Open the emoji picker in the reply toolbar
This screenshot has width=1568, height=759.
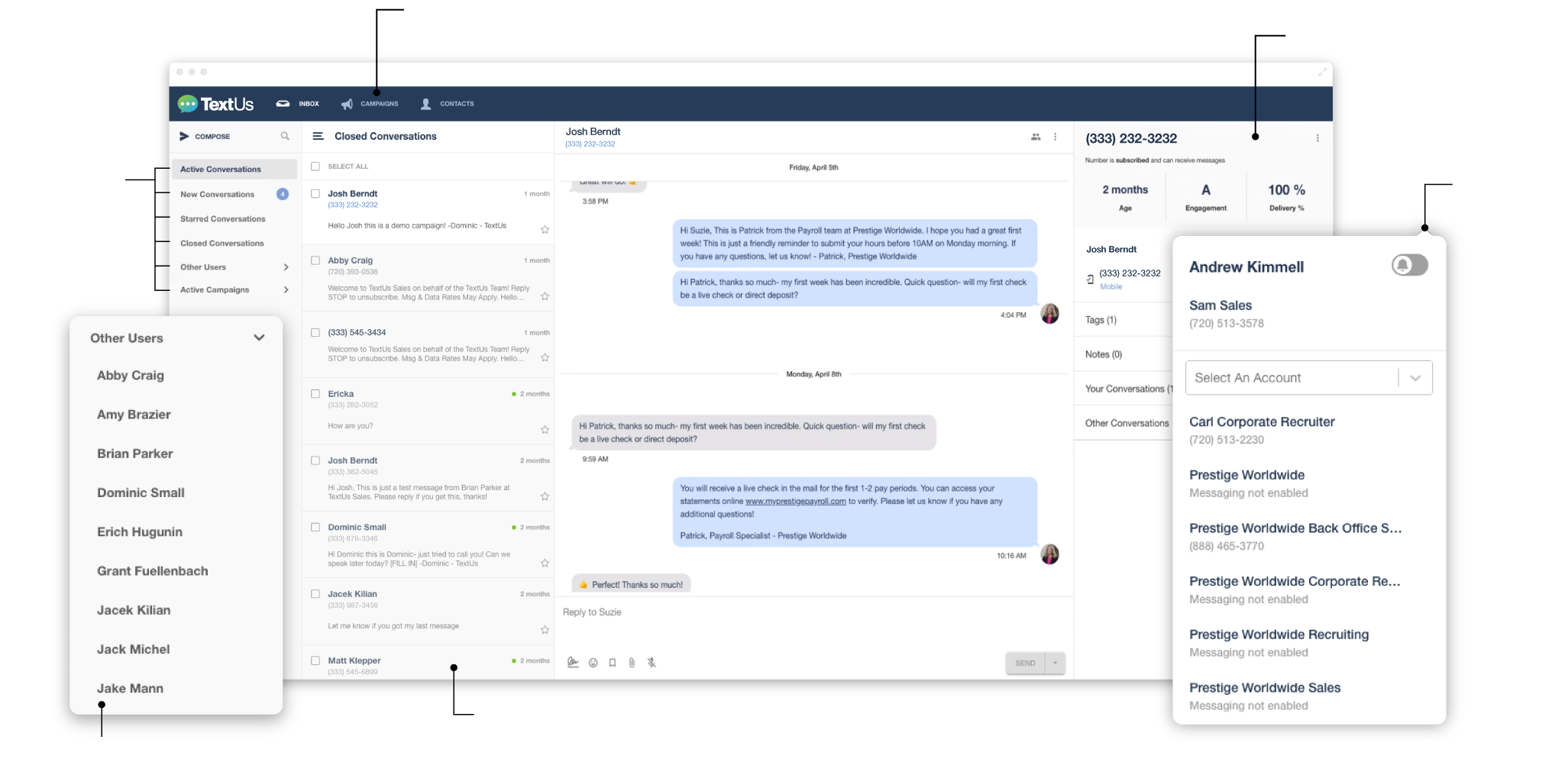pyautogui.click(x=593, y=663)
